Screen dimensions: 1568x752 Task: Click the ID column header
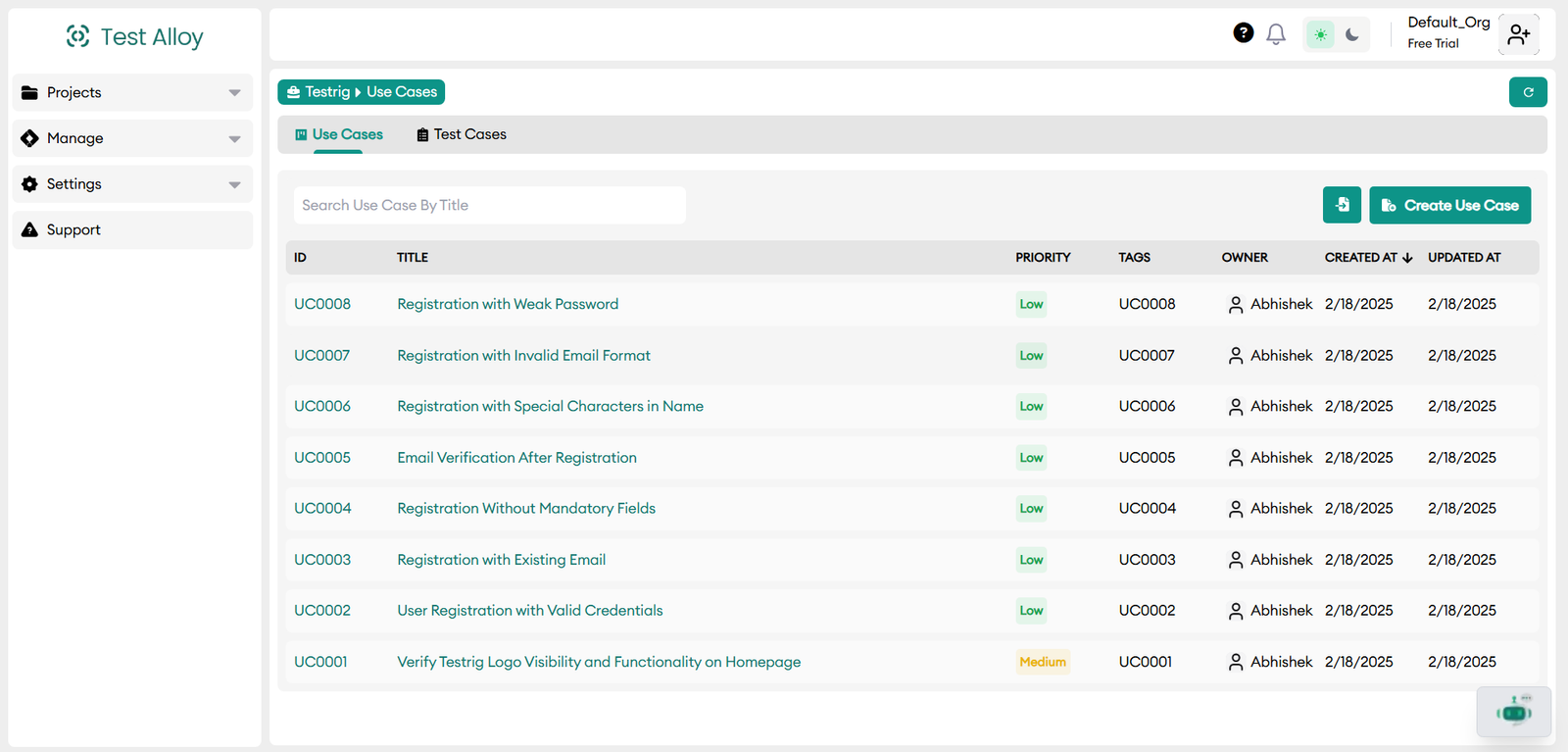coord(300,258)
